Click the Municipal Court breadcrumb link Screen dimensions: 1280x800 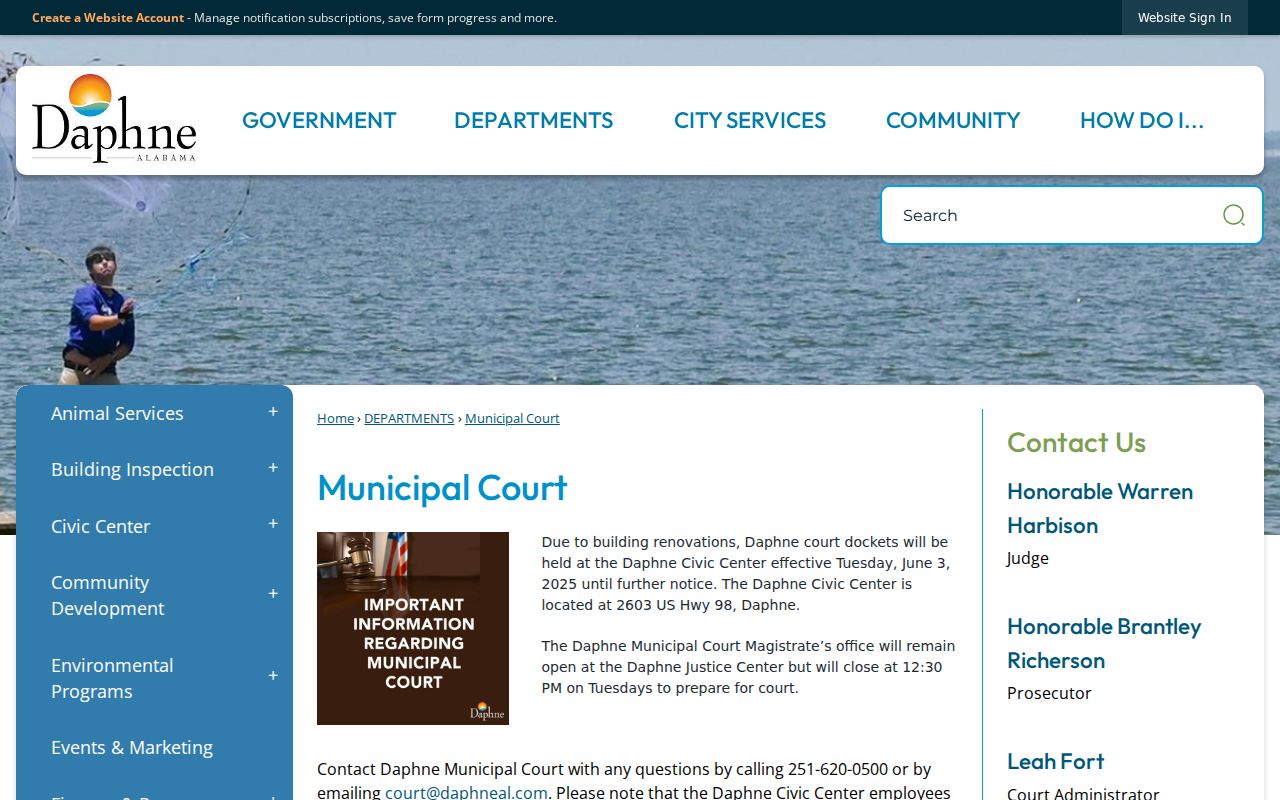512,418
